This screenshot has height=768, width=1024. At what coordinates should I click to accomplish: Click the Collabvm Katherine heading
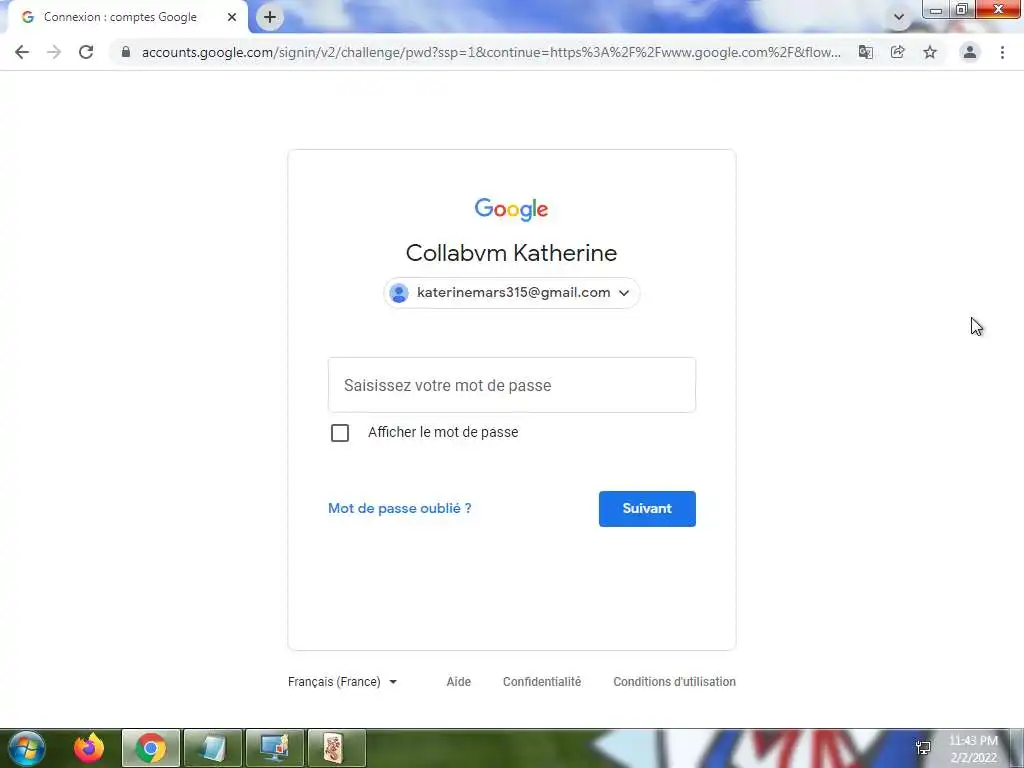click(511, 253)
